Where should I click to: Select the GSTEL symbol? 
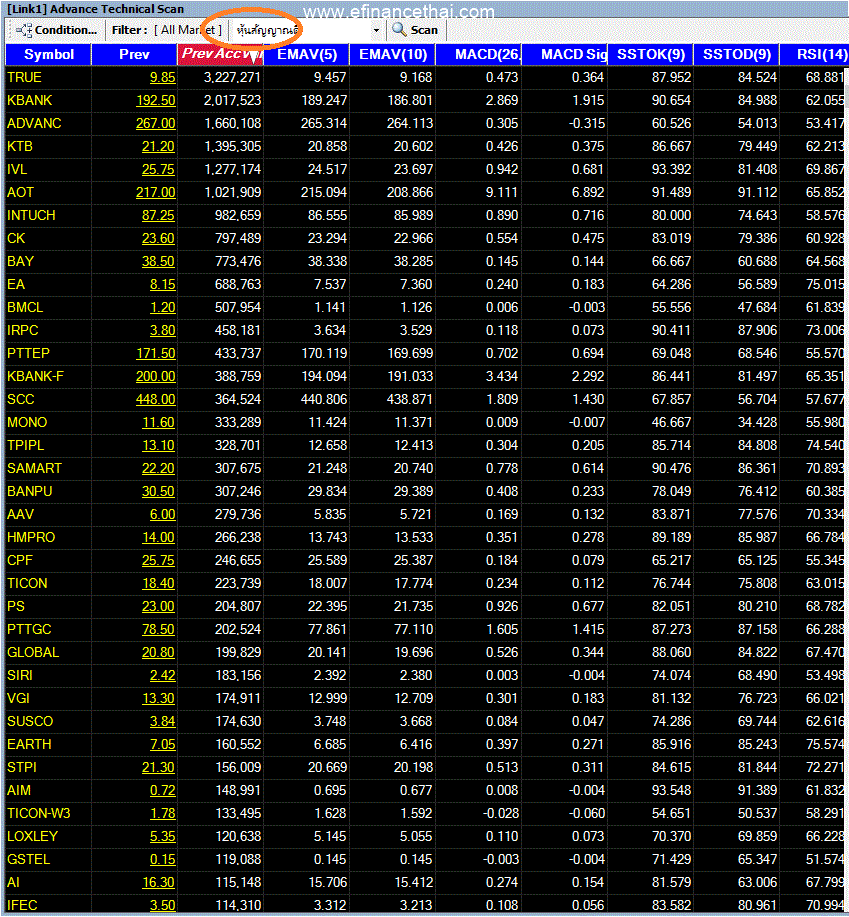(x=29, y=859)
